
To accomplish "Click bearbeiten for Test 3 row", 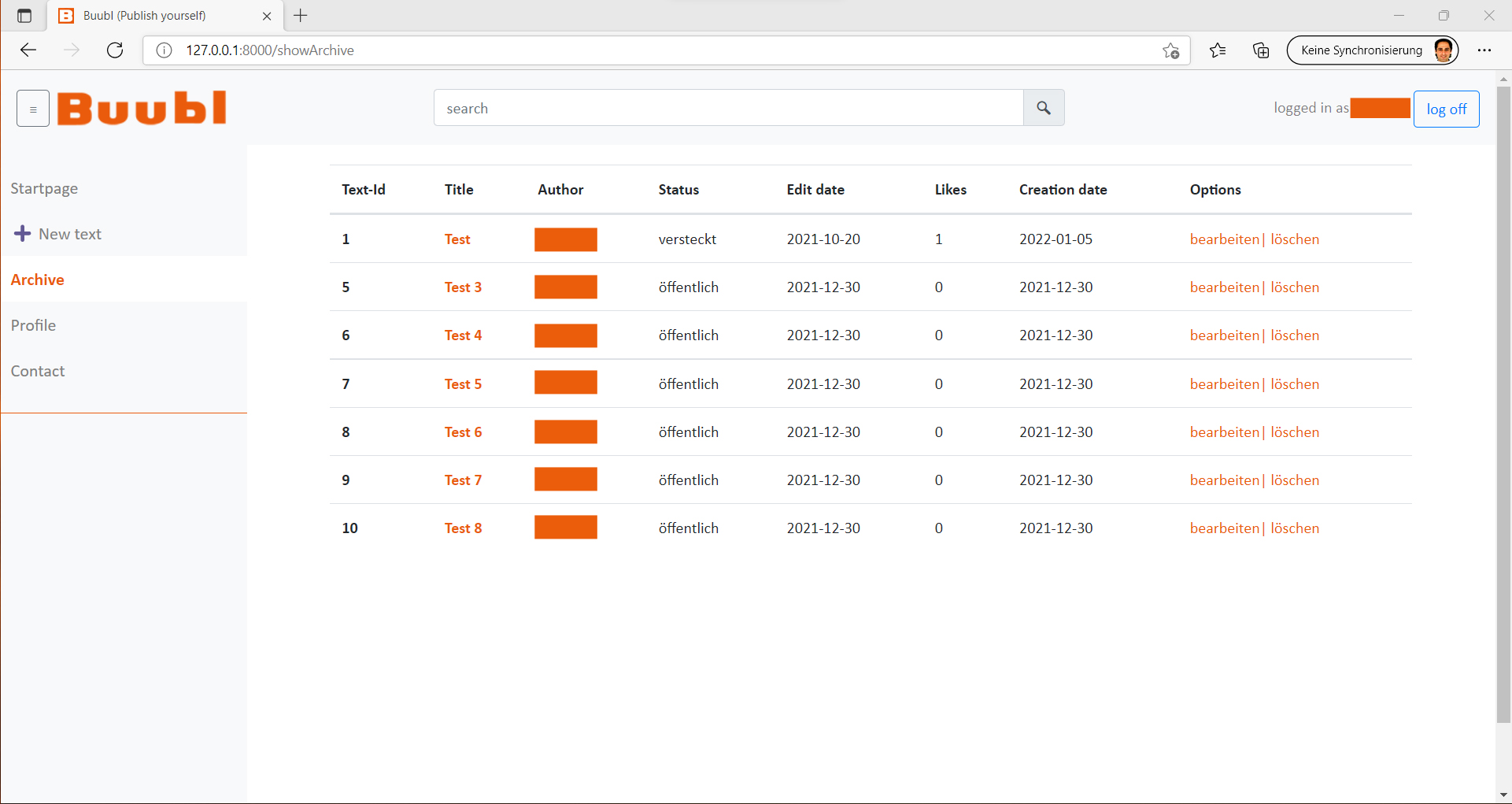I will tap(1224, 287).
